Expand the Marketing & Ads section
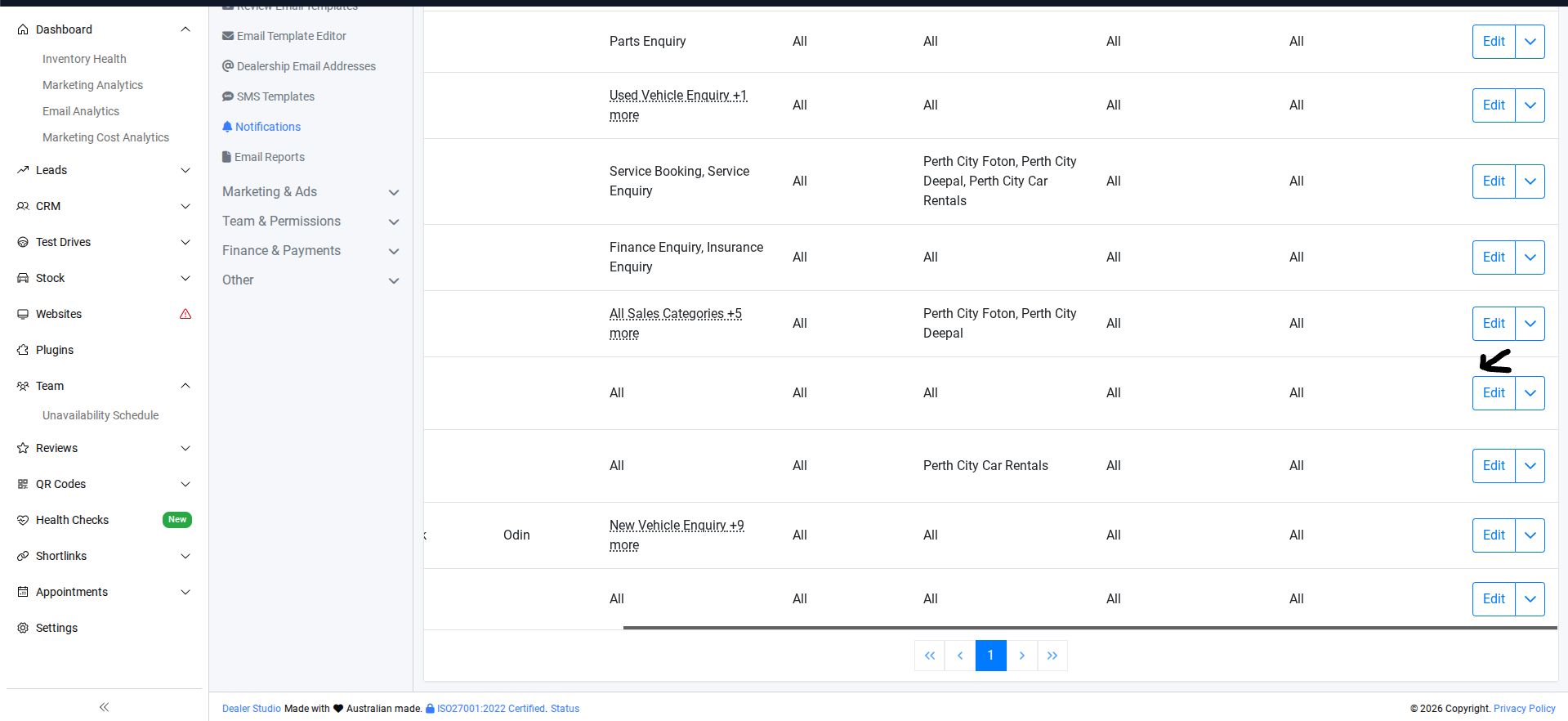Viewport: 1568px width, 721px height. click(393, 192)
